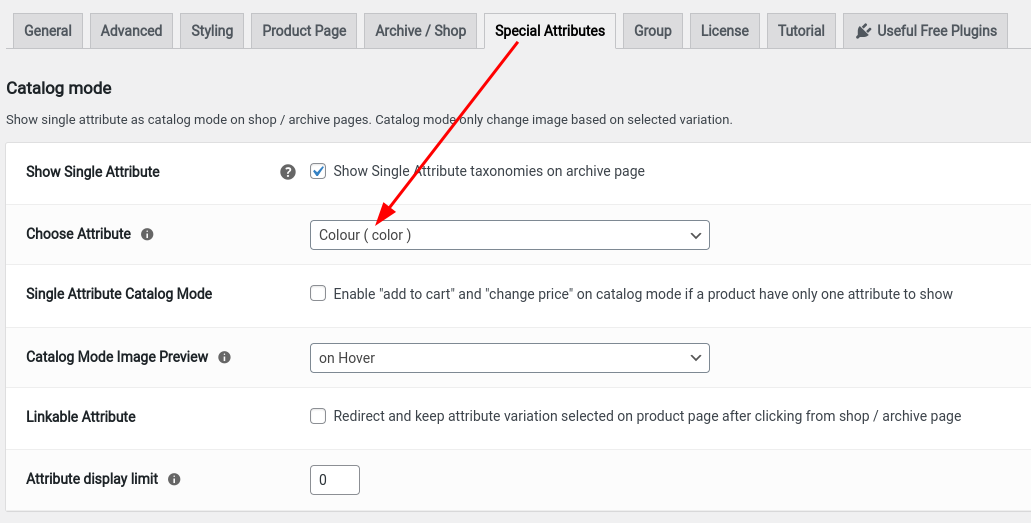Switch to the Group tab

coord(653,31)
